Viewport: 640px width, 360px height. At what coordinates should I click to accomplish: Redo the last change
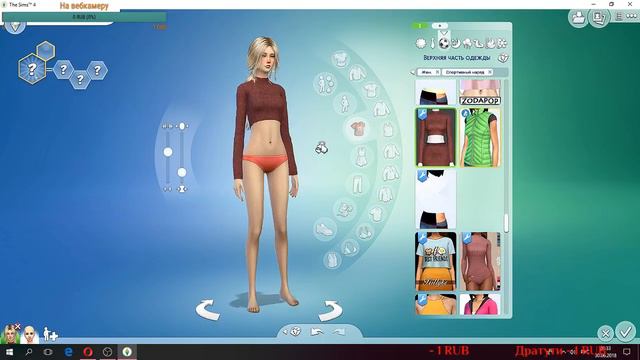click(x=338, y=332)
